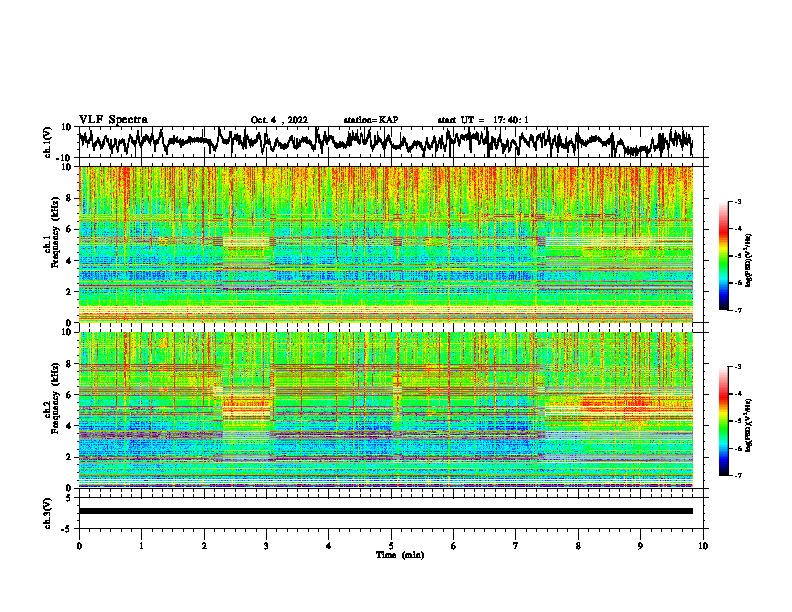The height and width of the screenshot is (612, 792).
Task: Click the '9' tick on time axis
Action: [x=640, y=546]
